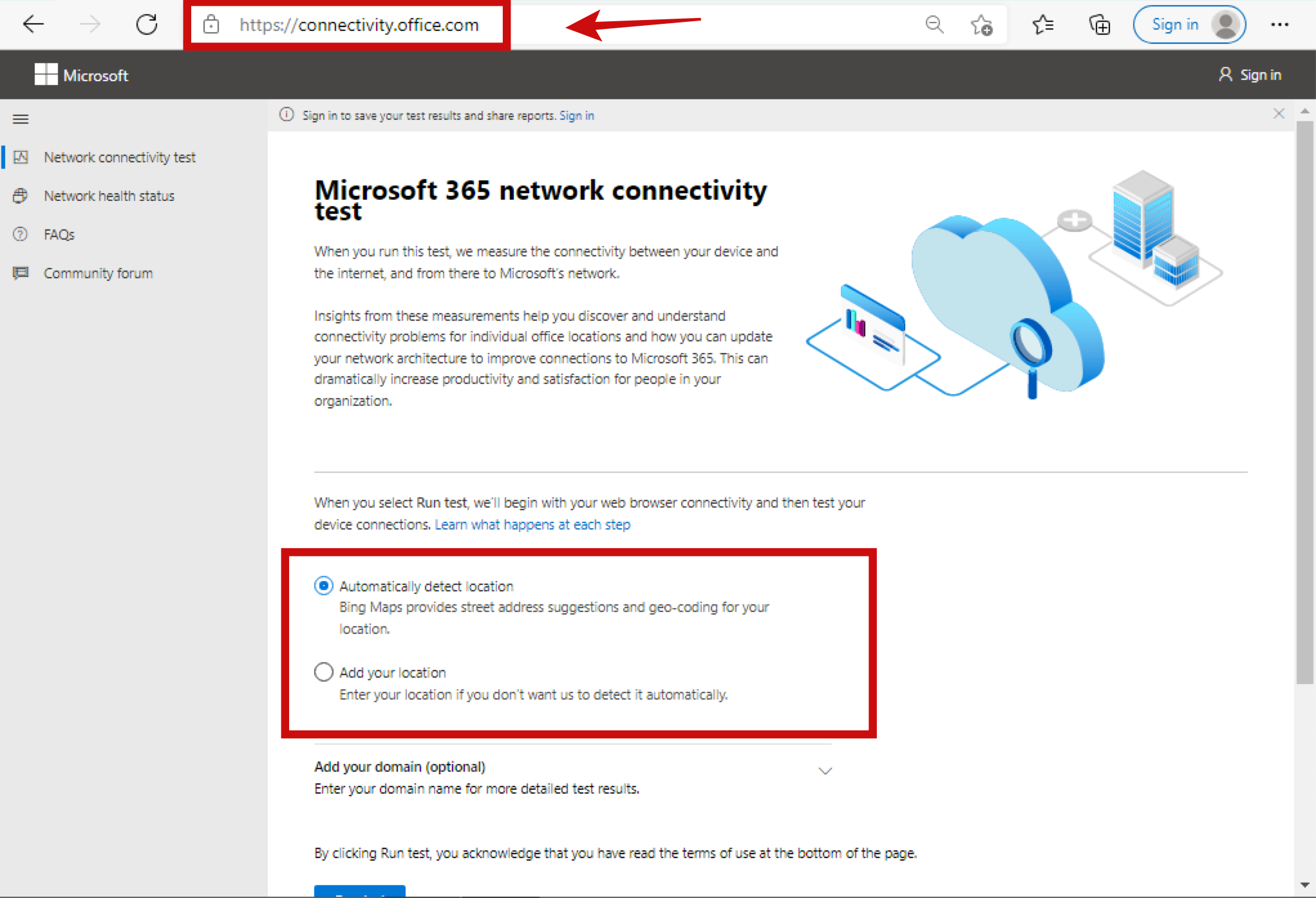Dismiss the sign-in banner with the X
Viewport: 1316px width, 898px height.
click(x=1279, y=114)
